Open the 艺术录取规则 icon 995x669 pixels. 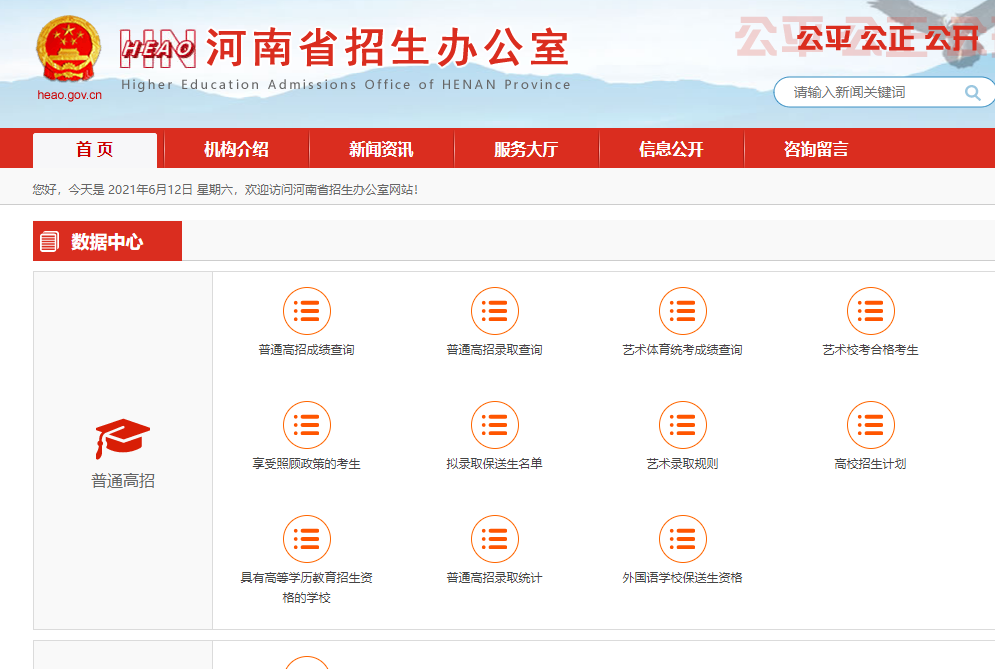pos(682,426)
